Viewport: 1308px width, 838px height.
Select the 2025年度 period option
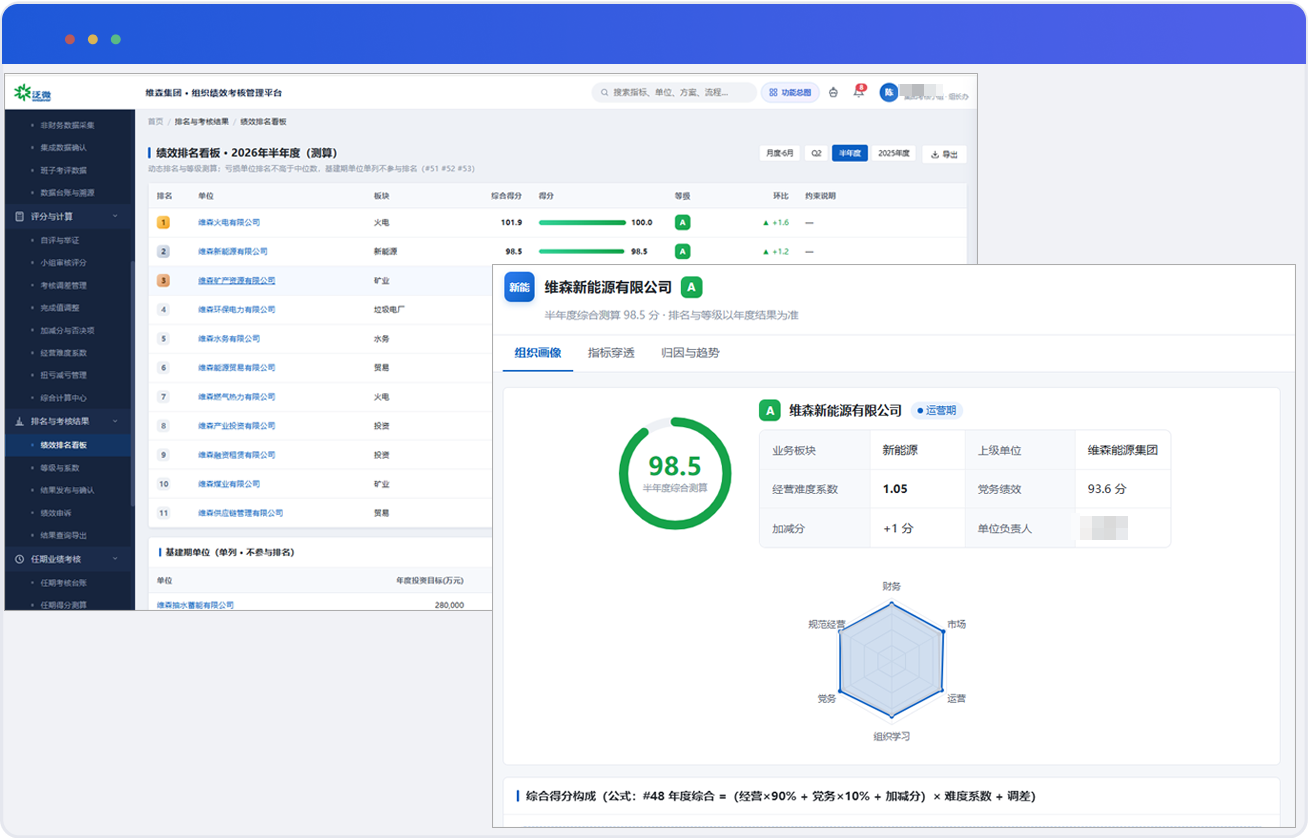(894, 153)
